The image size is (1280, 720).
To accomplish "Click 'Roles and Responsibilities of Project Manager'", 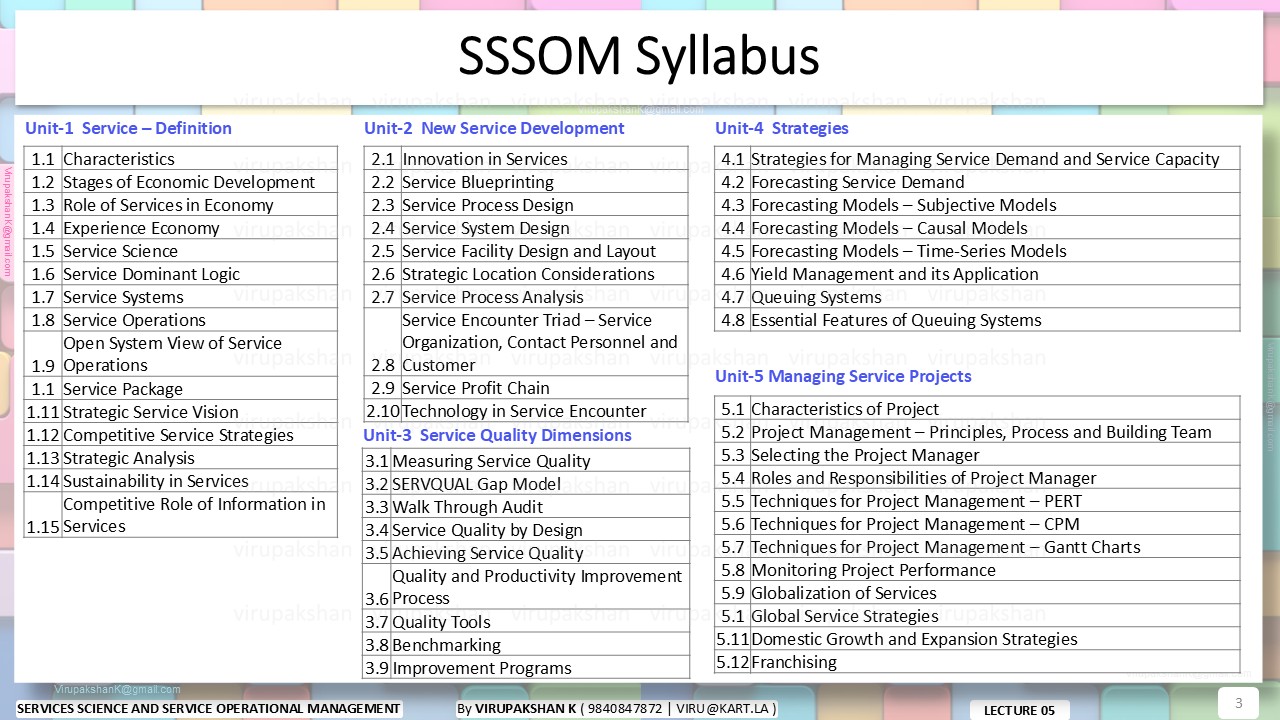I will click(995, 477).
